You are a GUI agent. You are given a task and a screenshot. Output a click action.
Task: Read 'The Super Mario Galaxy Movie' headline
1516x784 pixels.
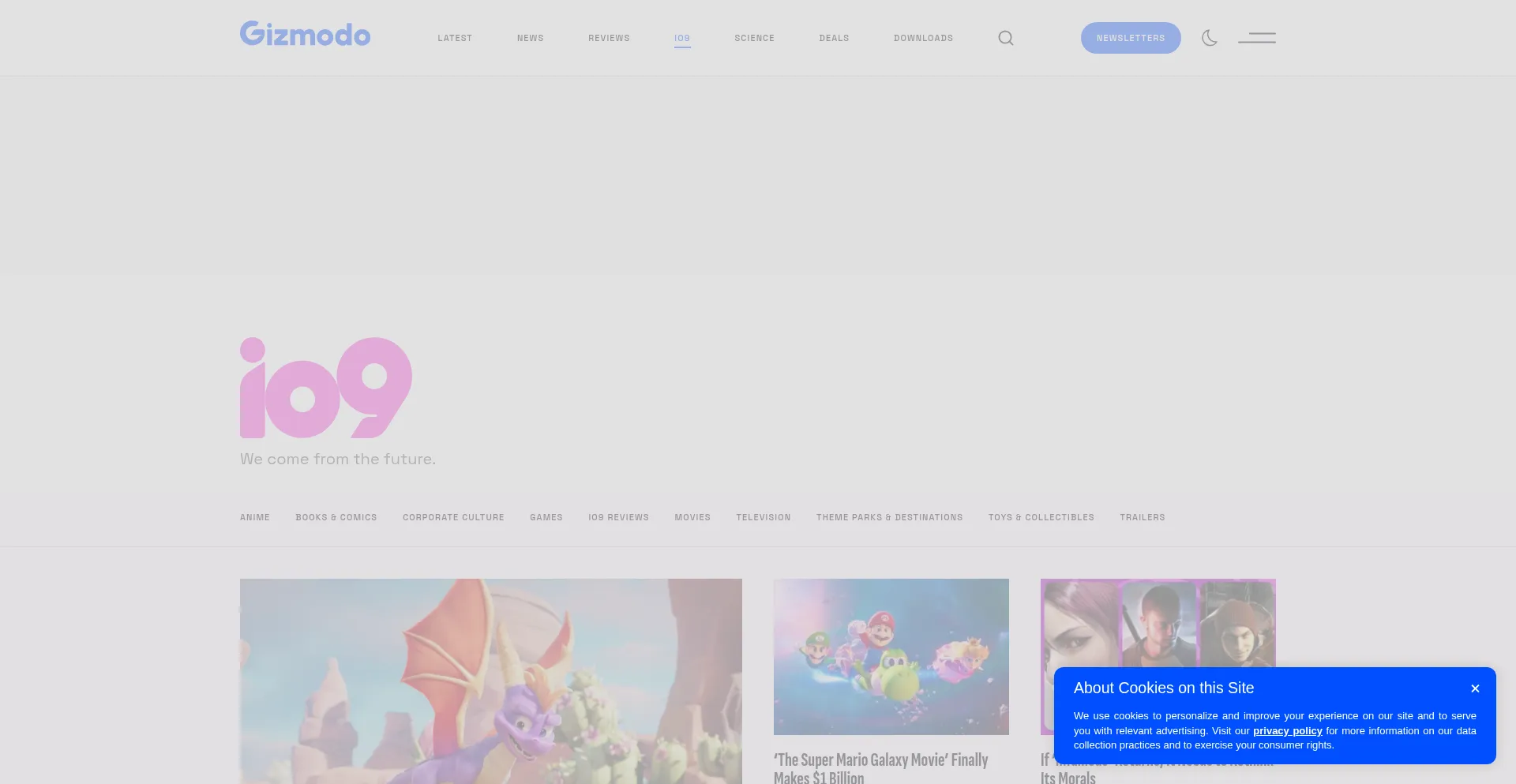pos(881,768)
